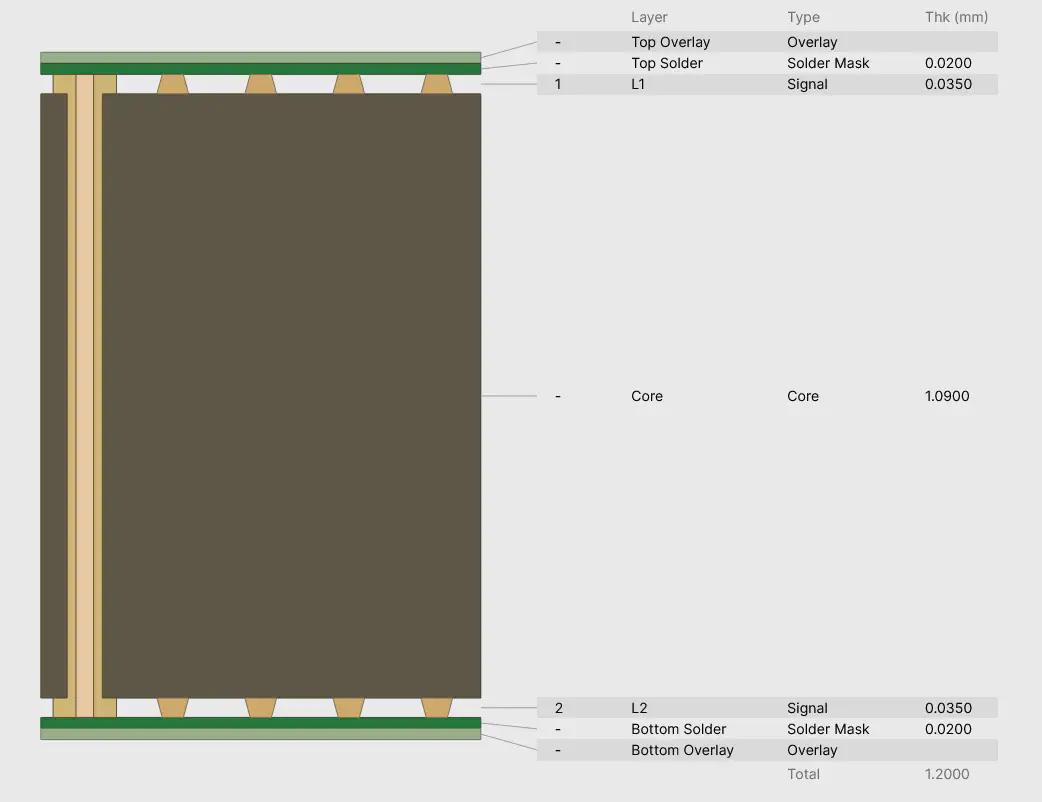The height and width of the screenshot is (802, 1042).
Task: Click the dark core block in diagram
Action: tap(290, 396)
